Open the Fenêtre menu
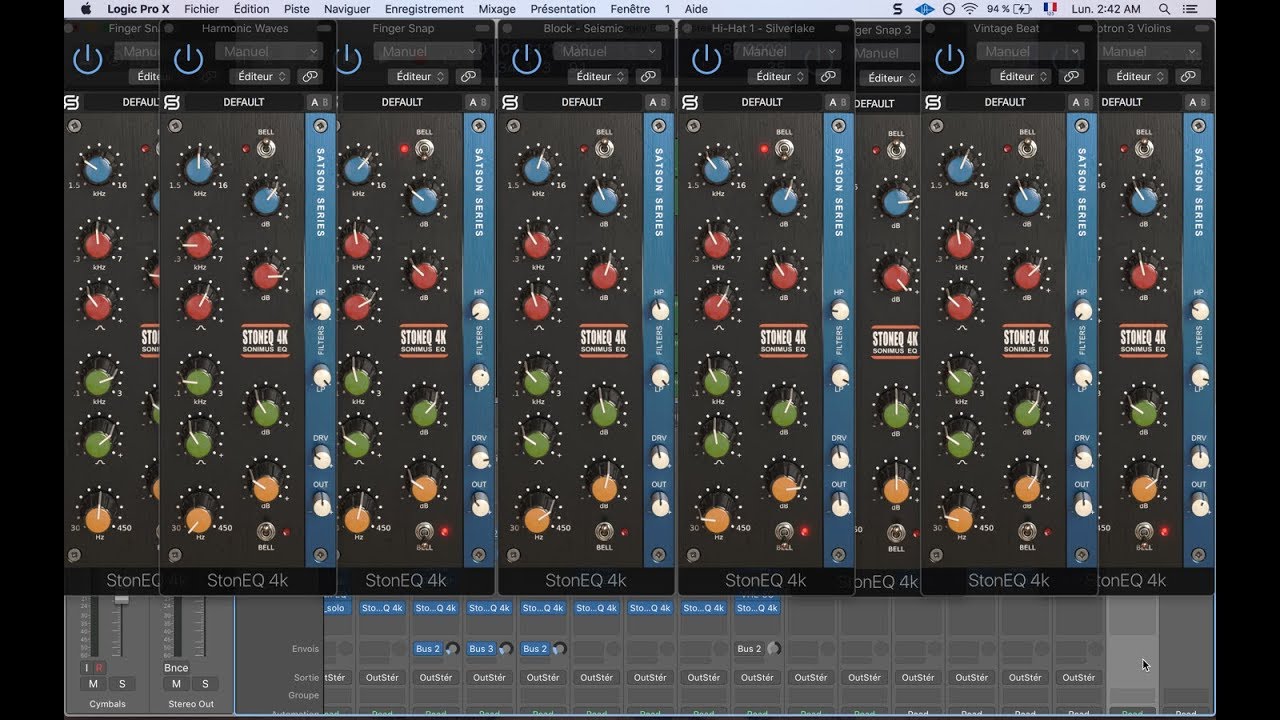 click(x=630, y=9)
